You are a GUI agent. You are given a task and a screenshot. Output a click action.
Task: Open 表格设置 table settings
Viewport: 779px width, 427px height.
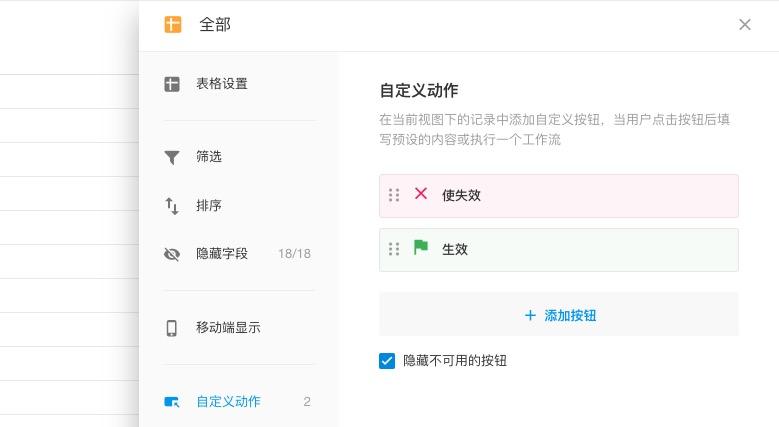click(x=221, y=84)
